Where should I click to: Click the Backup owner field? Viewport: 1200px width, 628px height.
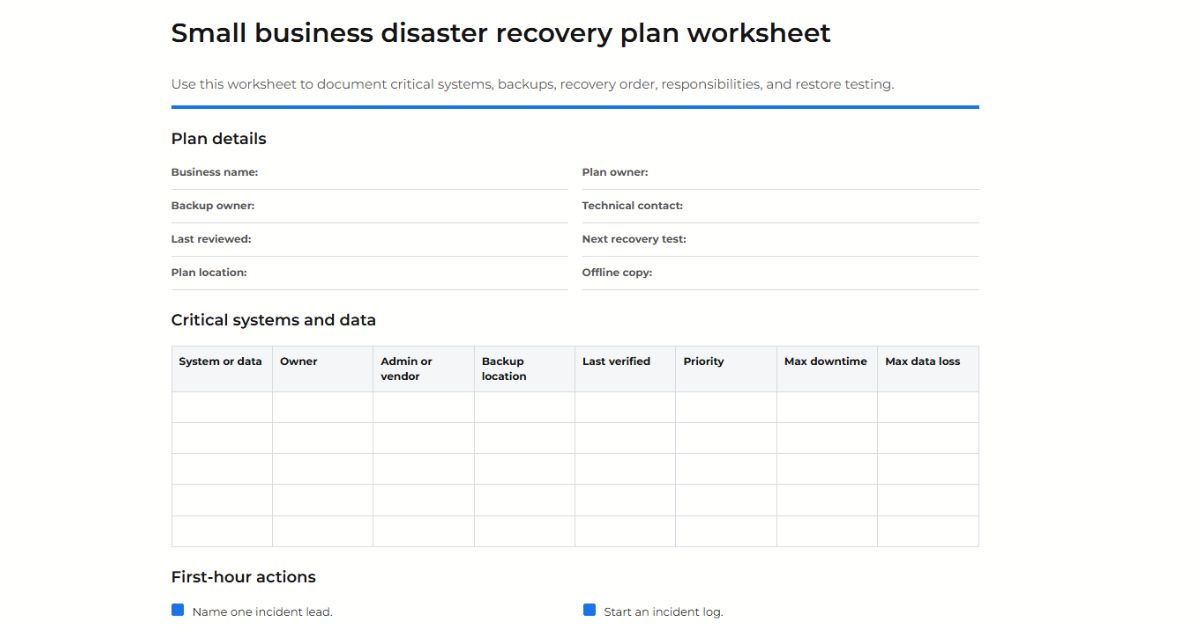pos(369,206)
